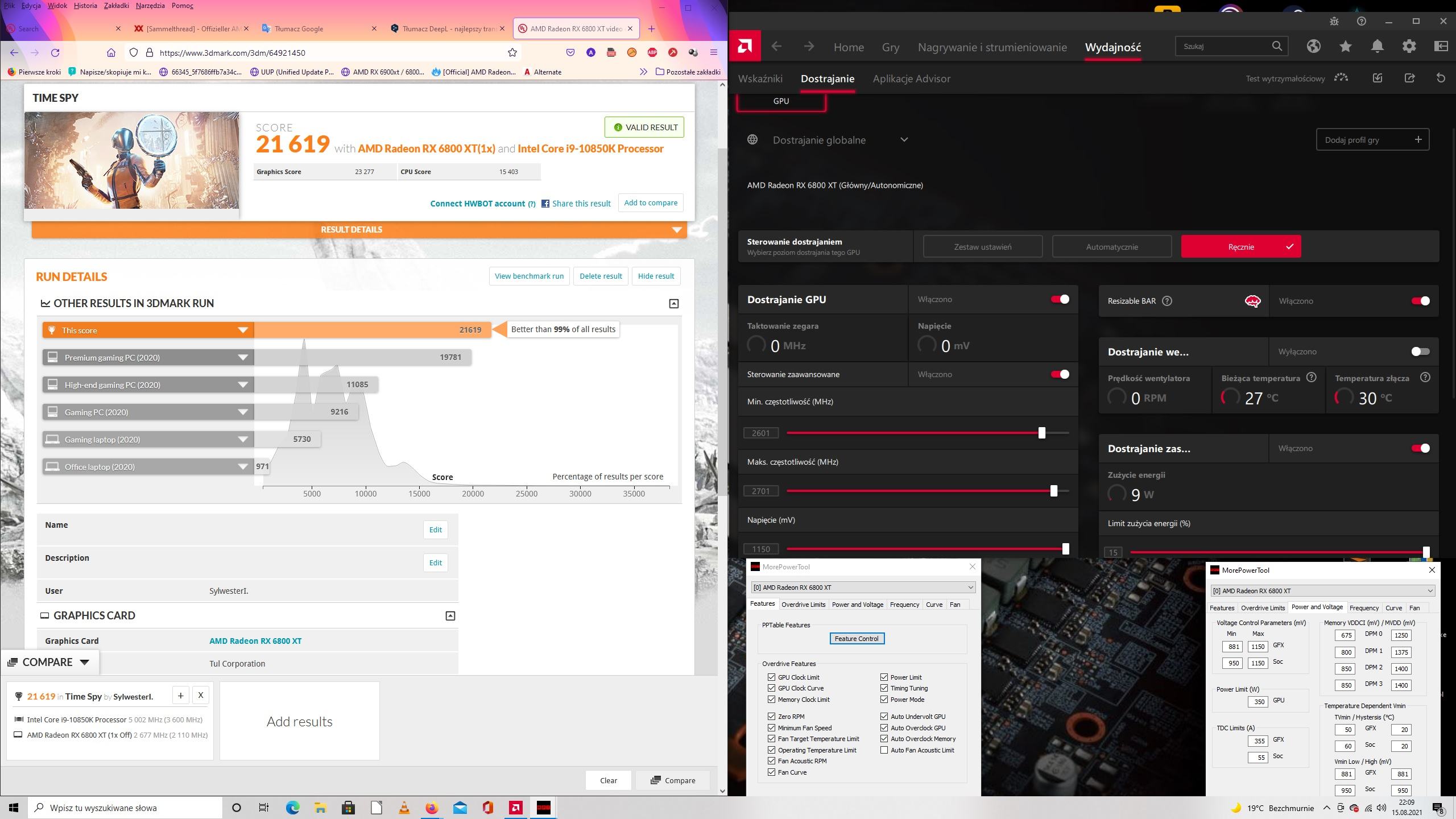Click the export tuning profile icon

[x=1409, y=78]
